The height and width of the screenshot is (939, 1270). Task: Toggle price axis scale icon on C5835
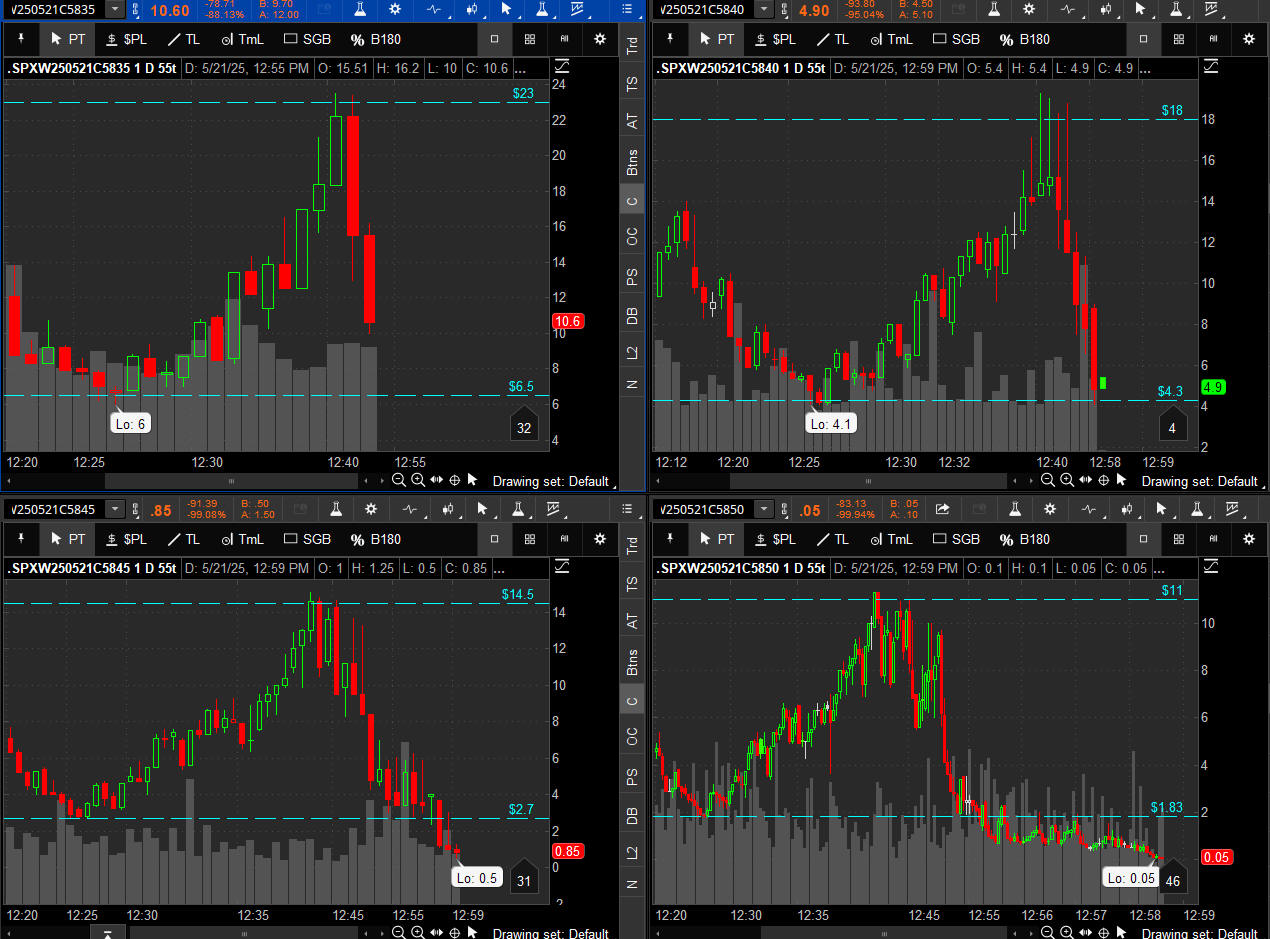[x=561, y=66]
